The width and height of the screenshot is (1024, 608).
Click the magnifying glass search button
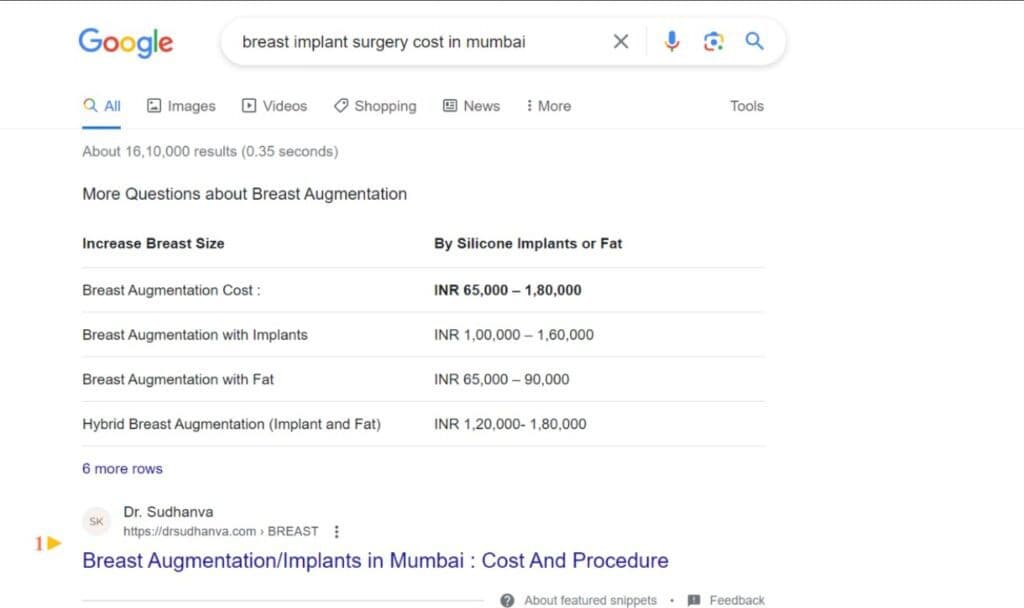[755, 42]
